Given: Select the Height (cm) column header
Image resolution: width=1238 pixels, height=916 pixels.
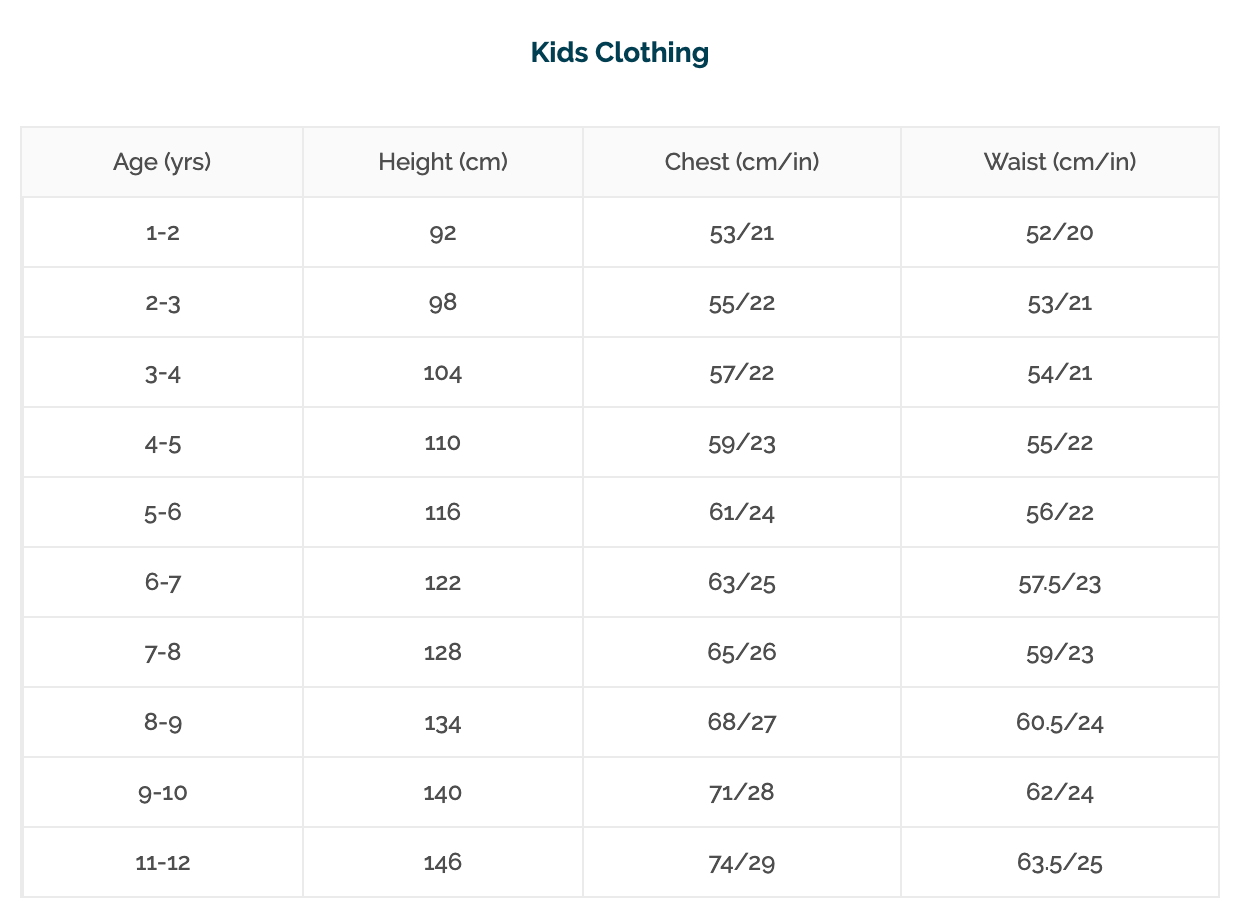Looking at the screenshot, I should 442,162.
